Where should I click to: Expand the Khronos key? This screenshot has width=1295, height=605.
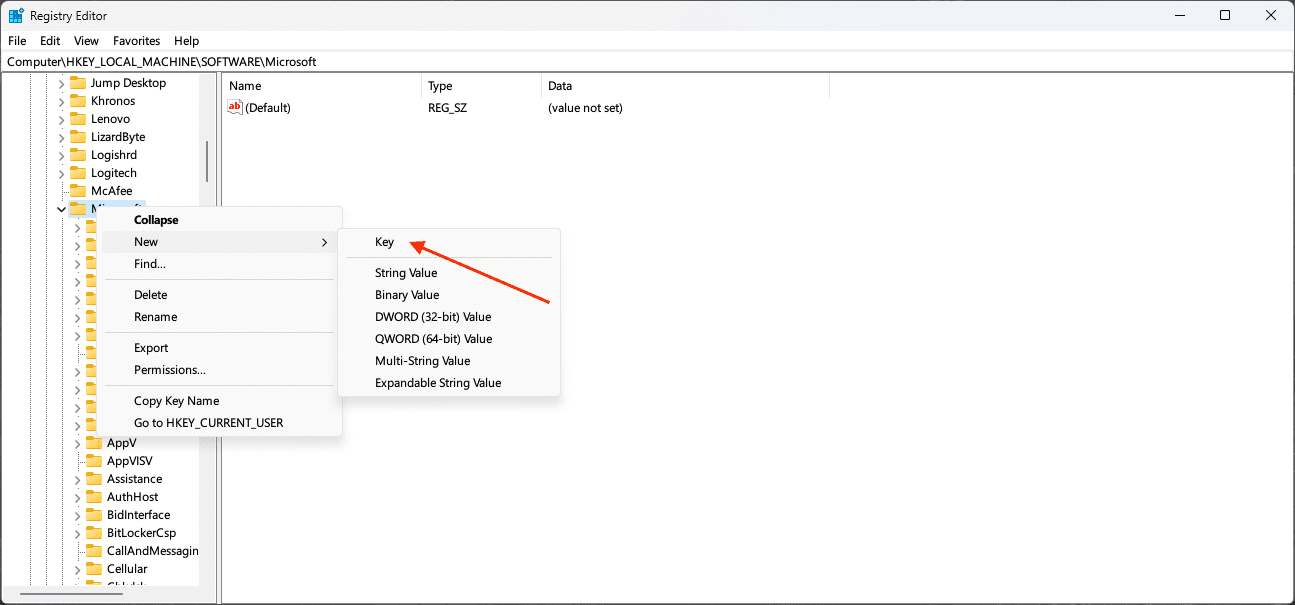pyautogui.click(x=61, y=101)
